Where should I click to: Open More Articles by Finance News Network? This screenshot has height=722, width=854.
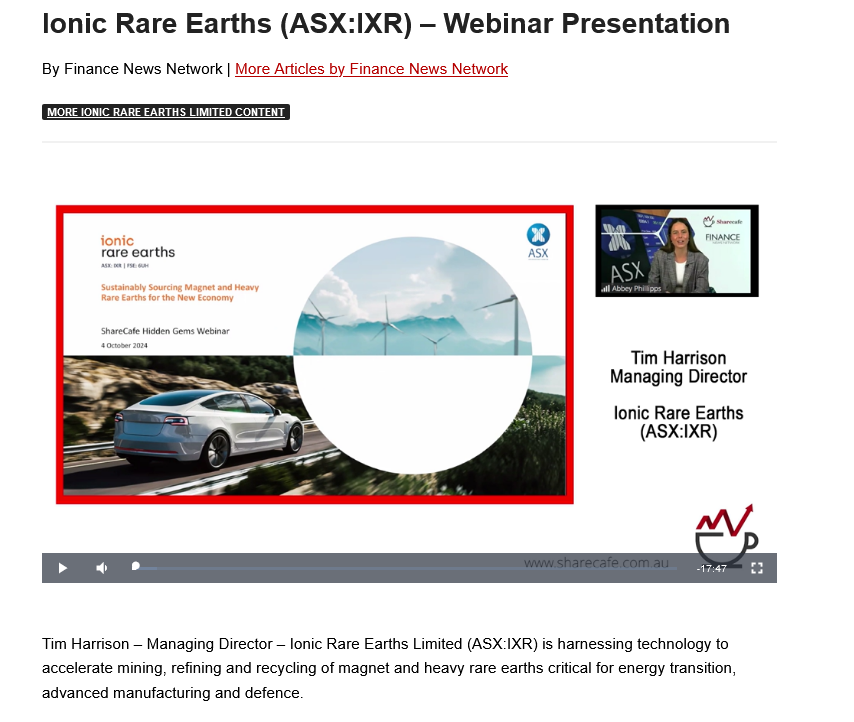click(371, 69)
